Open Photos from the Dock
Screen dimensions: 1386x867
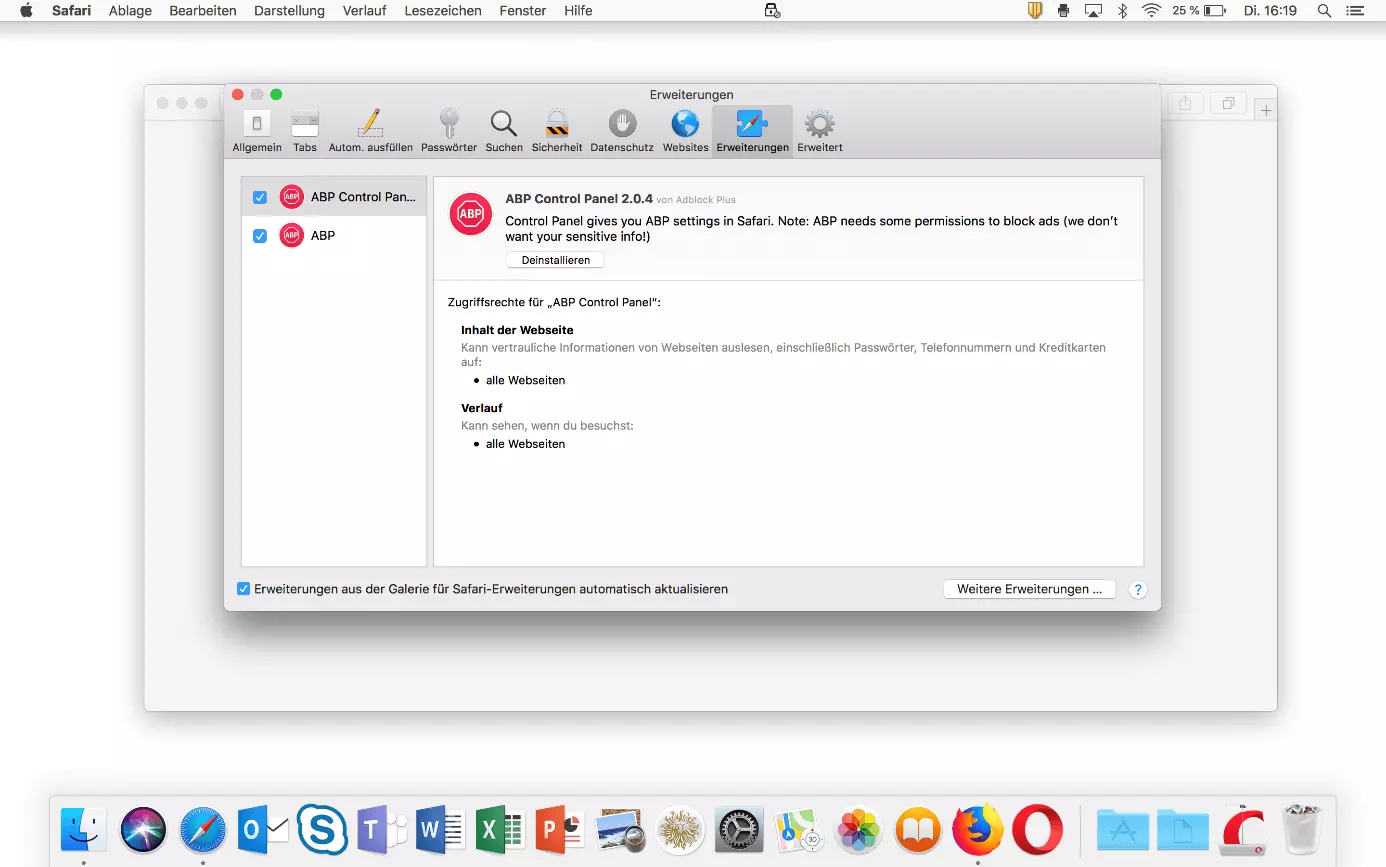[x=858, y=829]
